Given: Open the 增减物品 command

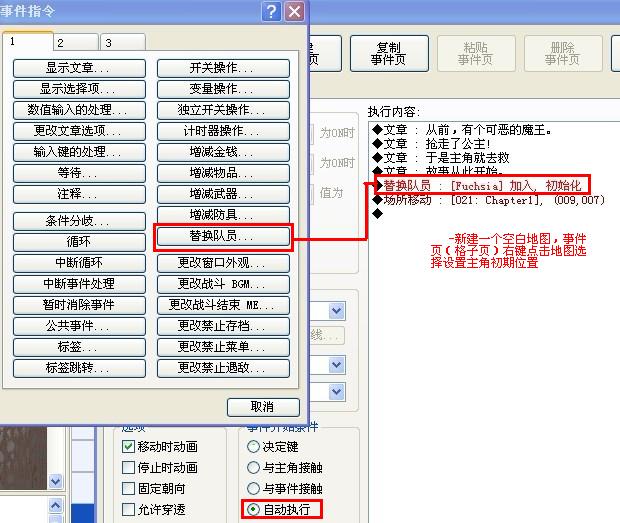Looking at the screenshot, I should coord(223,173).
